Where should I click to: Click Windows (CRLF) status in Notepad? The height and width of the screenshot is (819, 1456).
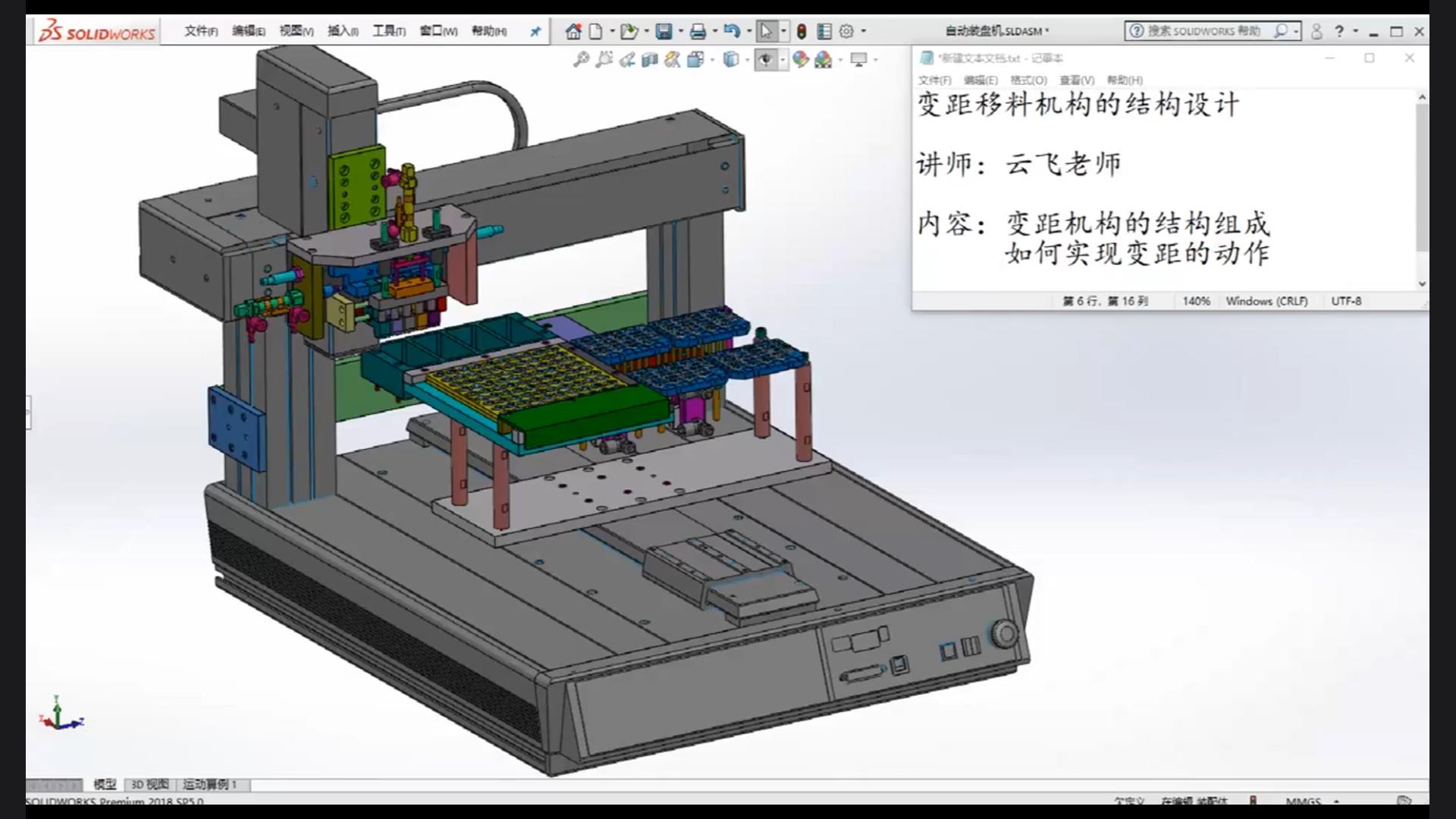1266,301
